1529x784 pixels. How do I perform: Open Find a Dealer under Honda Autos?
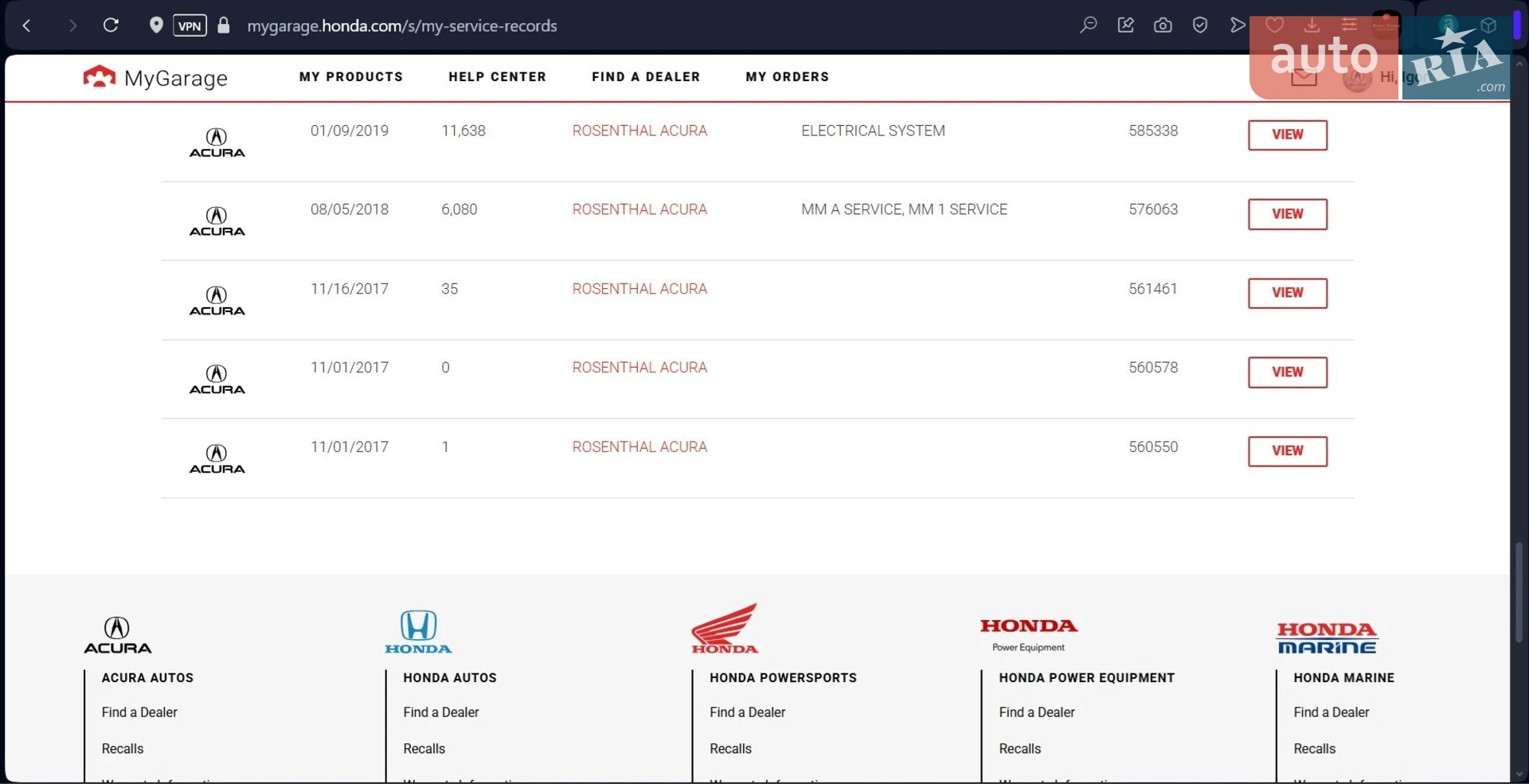point(441,712)
